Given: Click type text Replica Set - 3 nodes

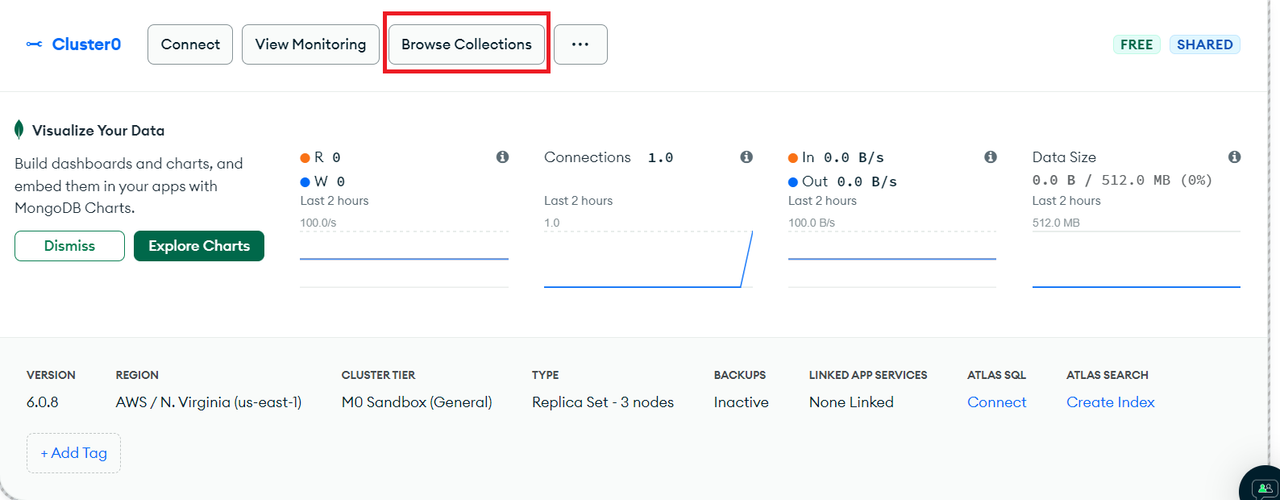Looking at the screenshot, I should click(603, 402).
